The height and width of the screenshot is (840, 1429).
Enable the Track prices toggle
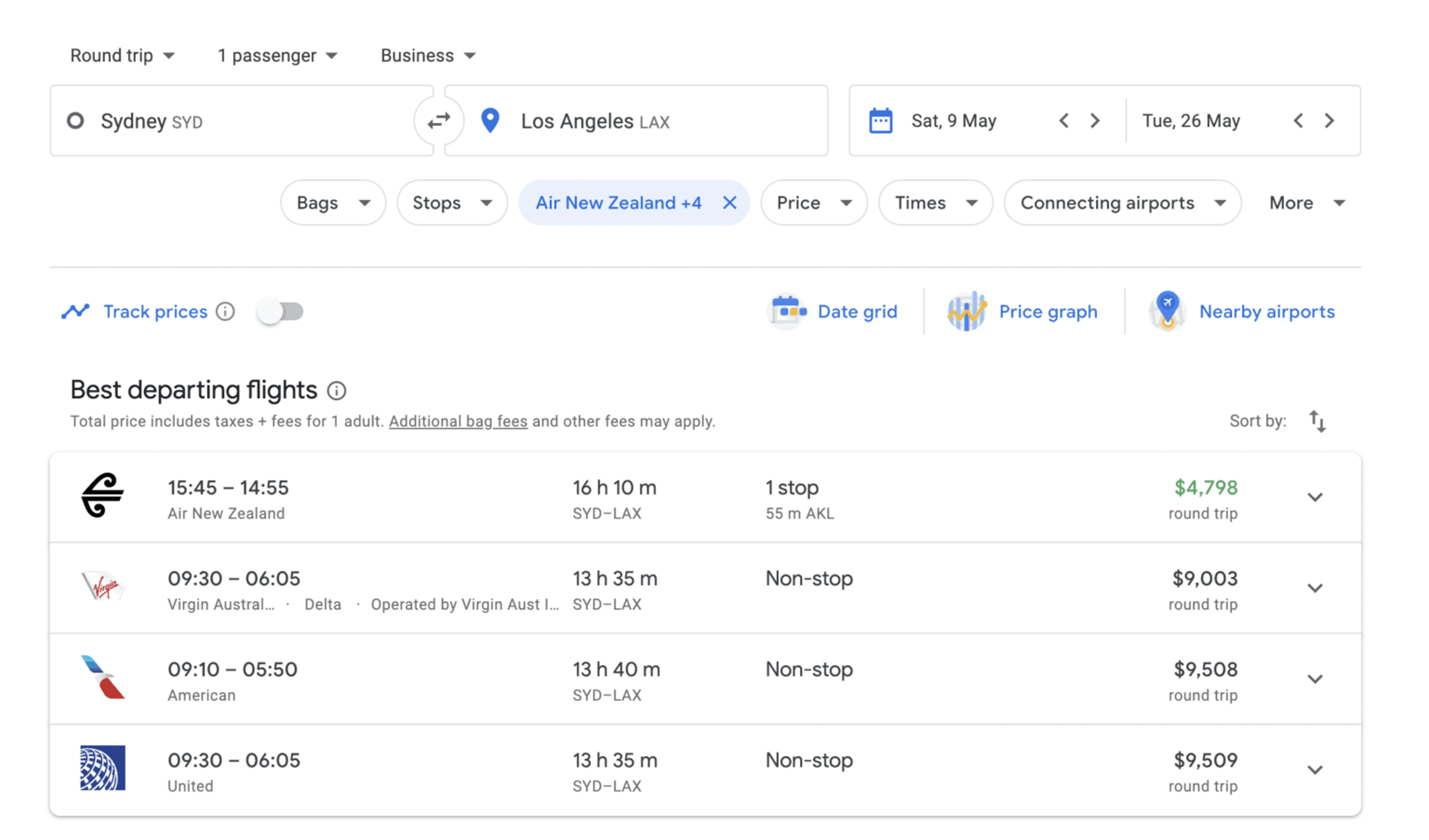tap(281, 311)
